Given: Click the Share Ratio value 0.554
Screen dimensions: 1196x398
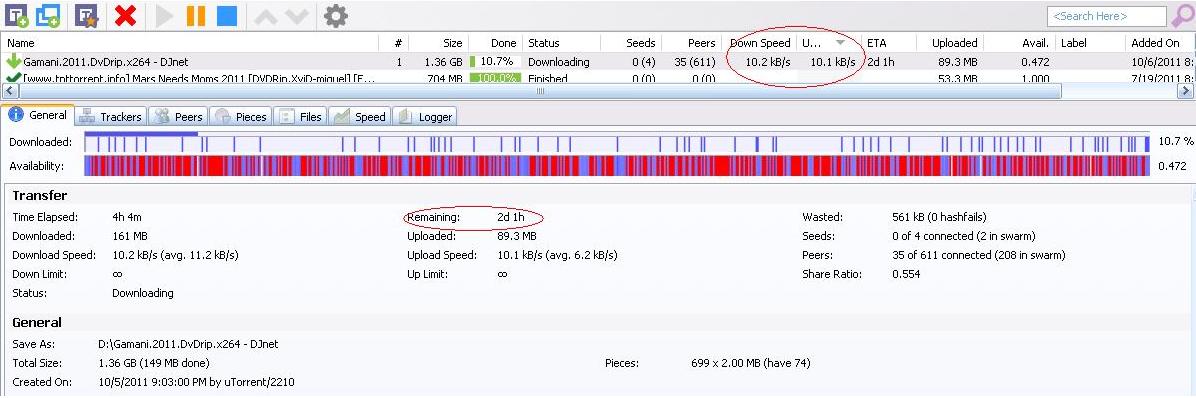Looking at the screenshot, I should tap(906, 274).
